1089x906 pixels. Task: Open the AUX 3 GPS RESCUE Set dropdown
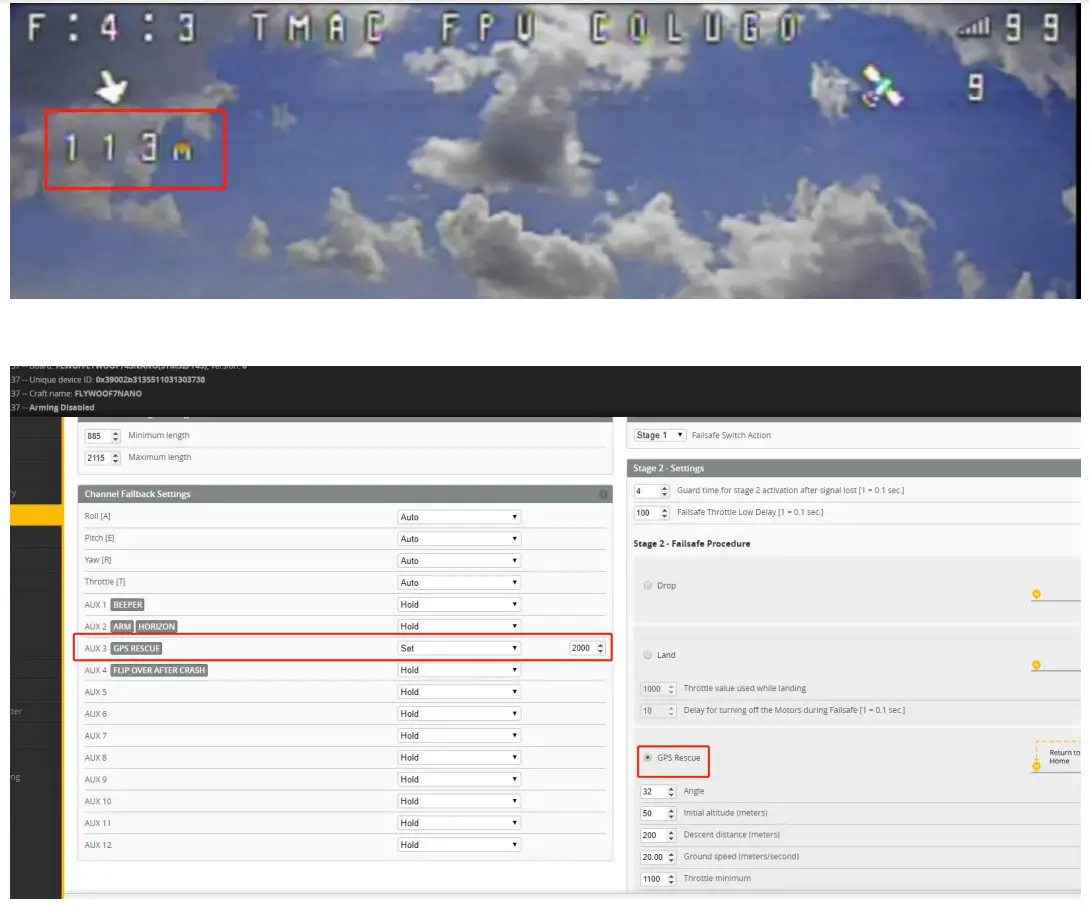459,648
